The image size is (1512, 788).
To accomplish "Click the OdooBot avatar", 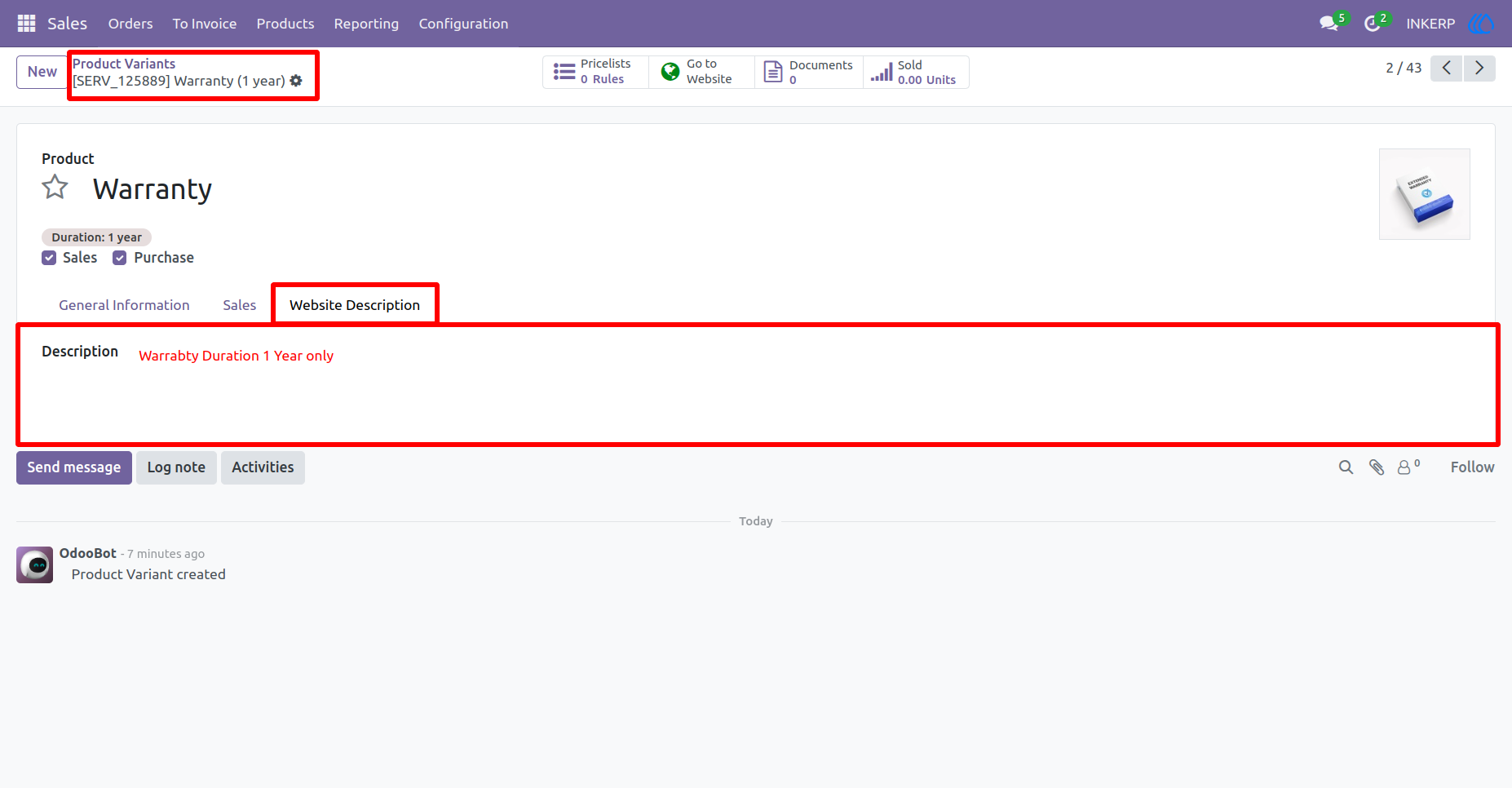I will coord(34,564).
